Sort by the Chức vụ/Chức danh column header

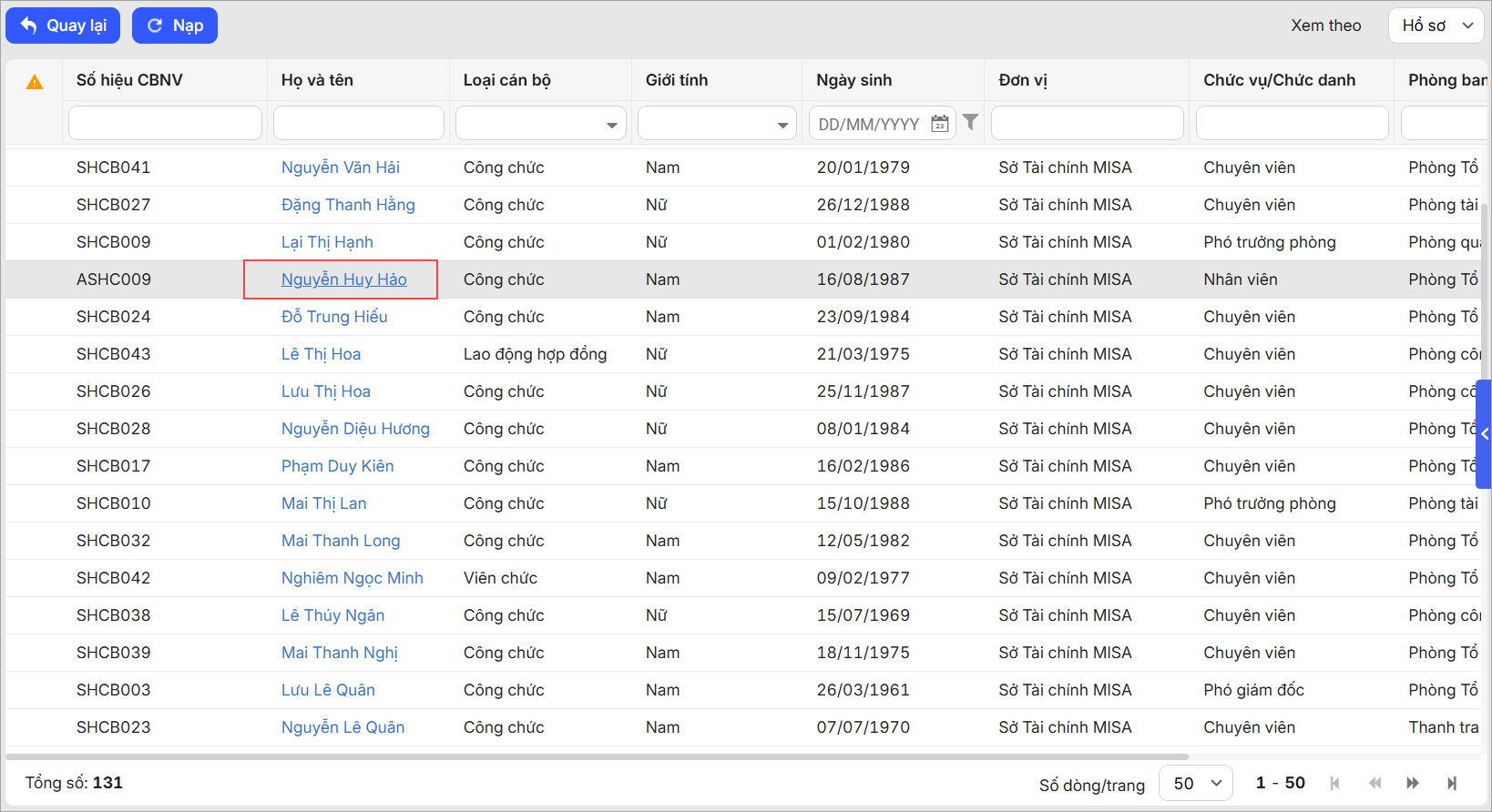click(1279, 80)
